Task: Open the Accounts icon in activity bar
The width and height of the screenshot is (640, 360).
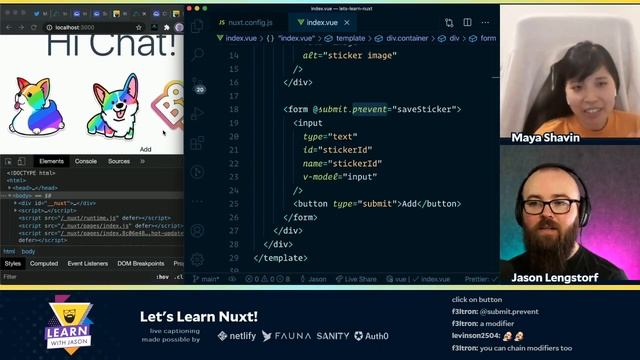Action: pyautogui.click(x=198, y=231)
